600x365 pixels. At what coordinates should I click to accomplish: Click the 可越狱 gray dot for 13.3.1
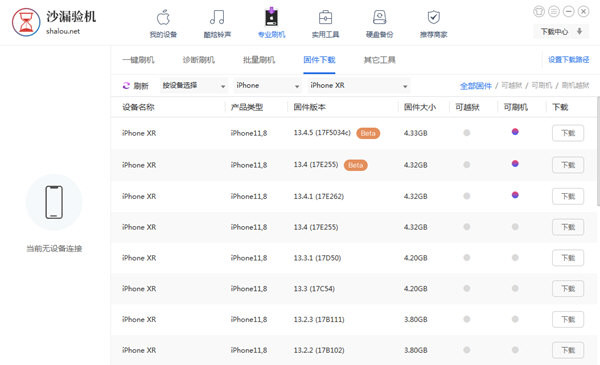coord(466,257)
